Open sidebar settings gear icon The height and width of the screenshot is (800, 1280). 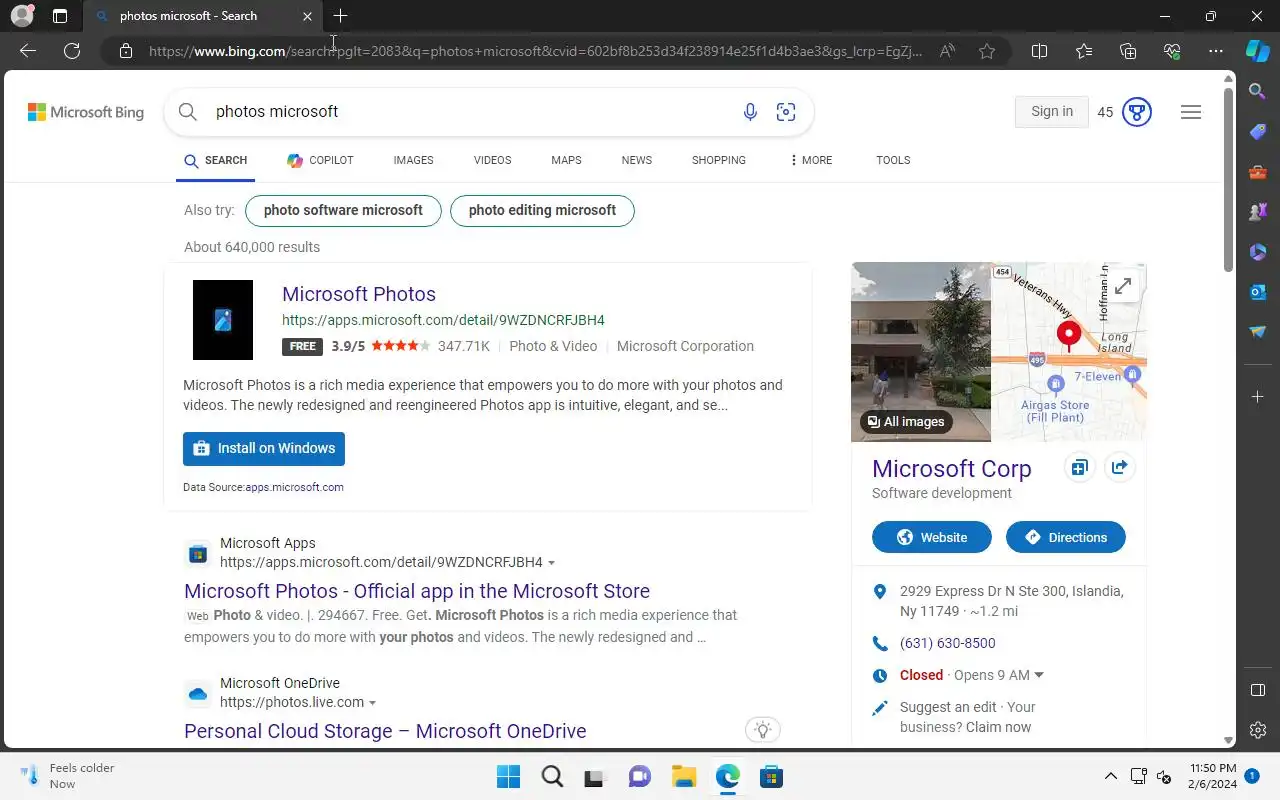pos(1258,730)
